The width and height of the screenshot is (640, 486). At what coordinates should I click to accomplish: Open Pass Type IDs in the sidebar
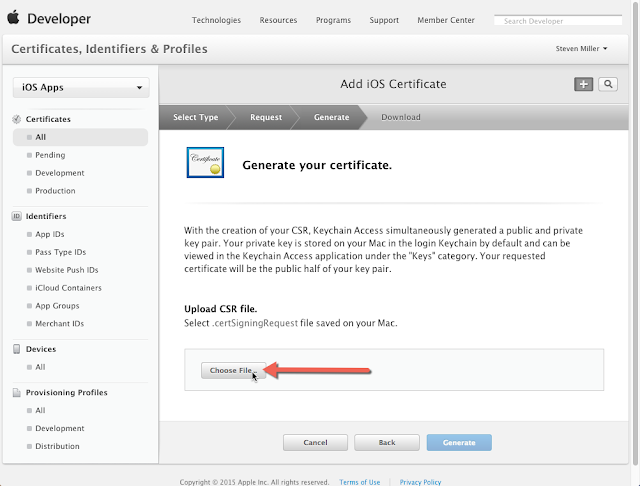(60, 252)
